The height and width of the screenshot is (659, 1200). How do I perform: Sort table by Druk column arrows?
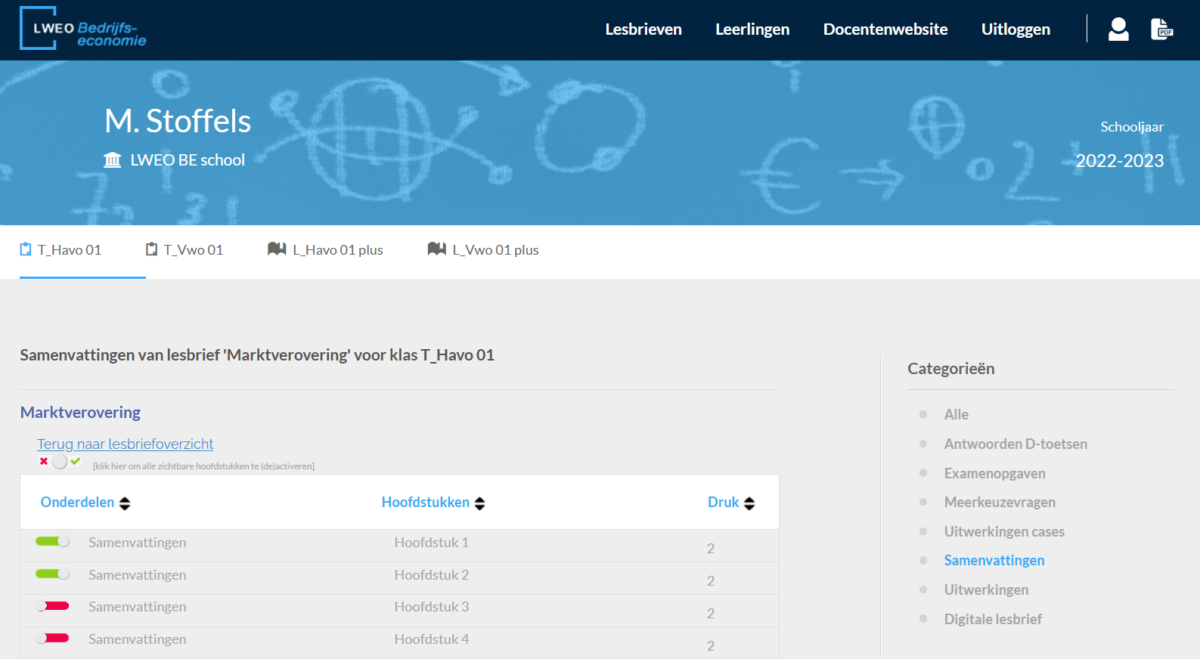point(749,503)
